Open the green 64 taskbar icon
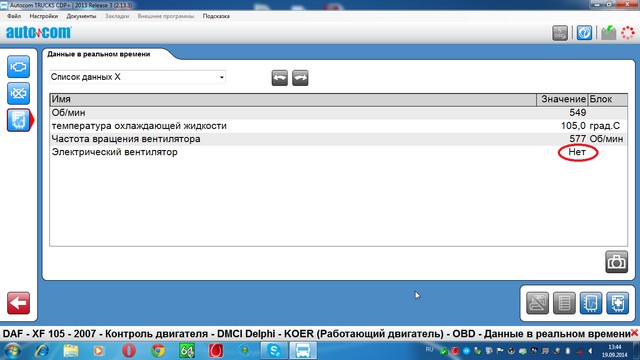The image size is (640, 360). click(x=187, y=351)
